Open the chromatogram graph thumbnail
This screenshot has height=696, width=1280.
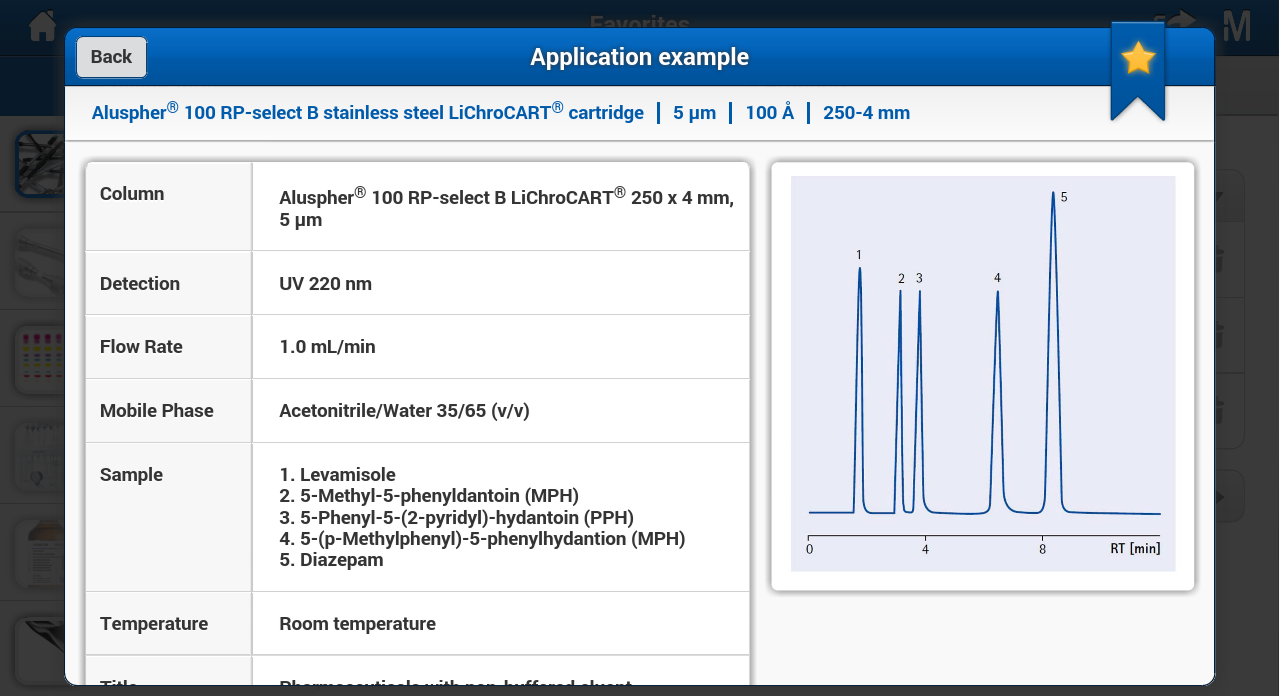[x=983, y=374]
